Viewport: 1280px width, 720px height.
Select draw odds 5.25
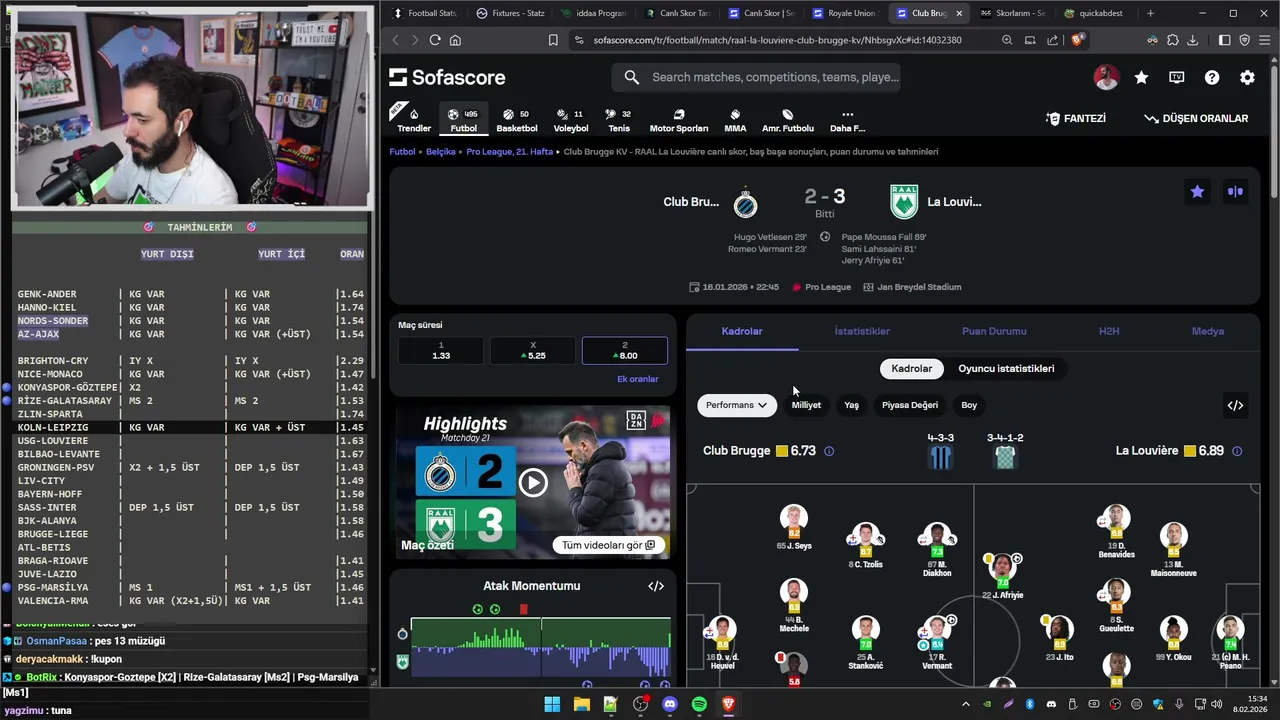[x=532, y=350]
